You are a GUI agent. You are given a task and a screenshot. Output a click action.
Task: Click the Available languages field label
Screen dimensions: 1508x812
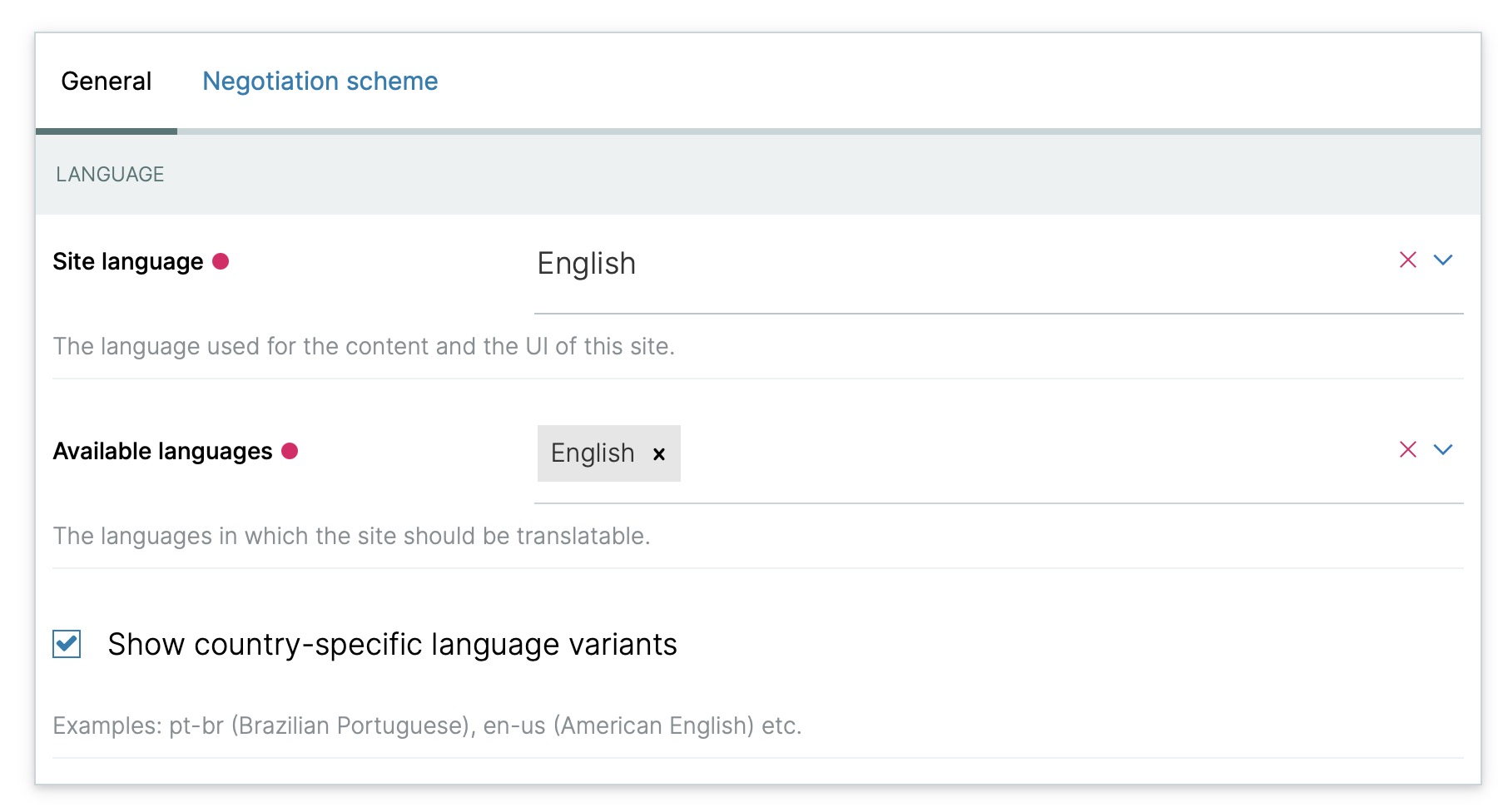[162, 452]
